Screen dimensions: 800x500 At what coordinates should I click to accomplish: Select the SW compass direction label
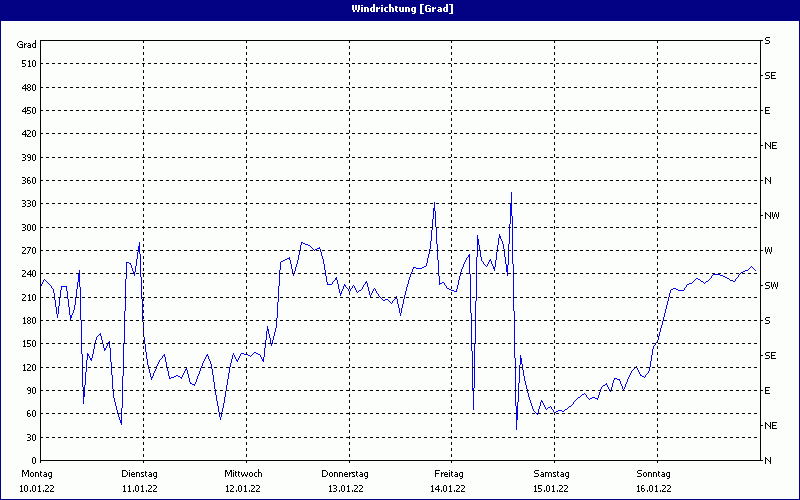pyautogui.click(x=771, y=285)
